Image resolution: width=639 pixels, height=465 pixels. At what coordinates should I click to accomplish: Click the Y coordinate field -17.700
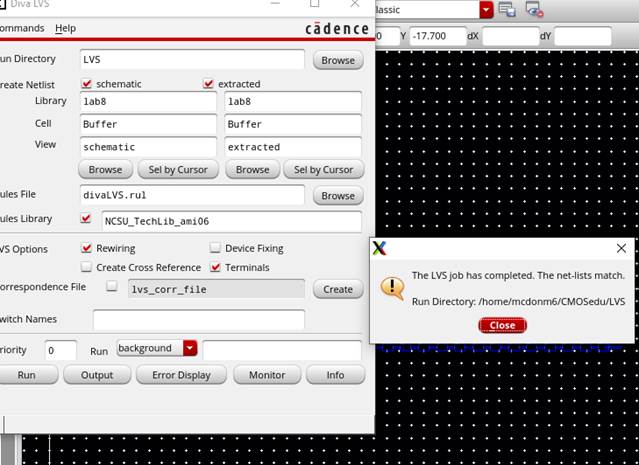point(437,36)
